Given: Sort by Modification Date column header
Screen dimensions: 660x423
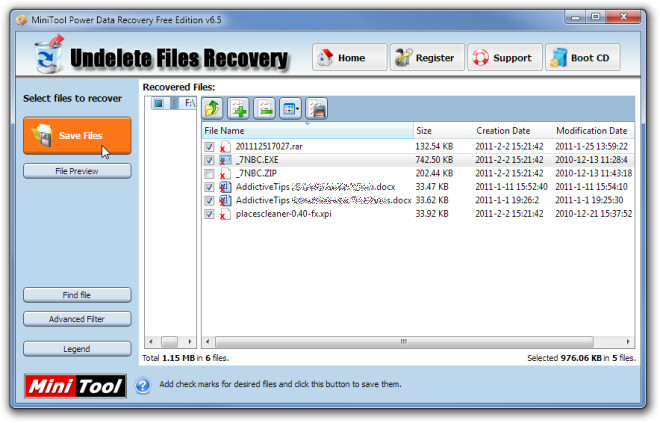Looking at the screenshot, I should [x=593, y=131].
